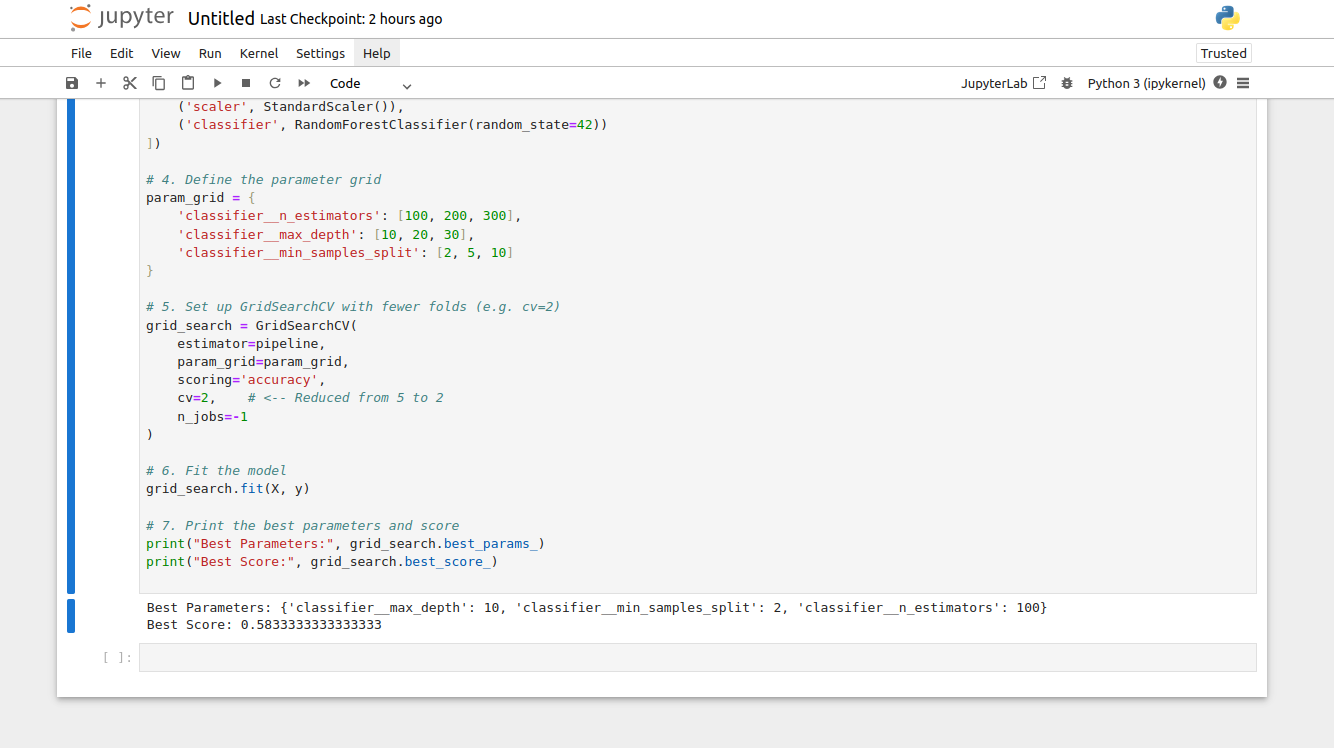Enable the debugger bug icon
1334x748 pixels.
click(1067, 83)
